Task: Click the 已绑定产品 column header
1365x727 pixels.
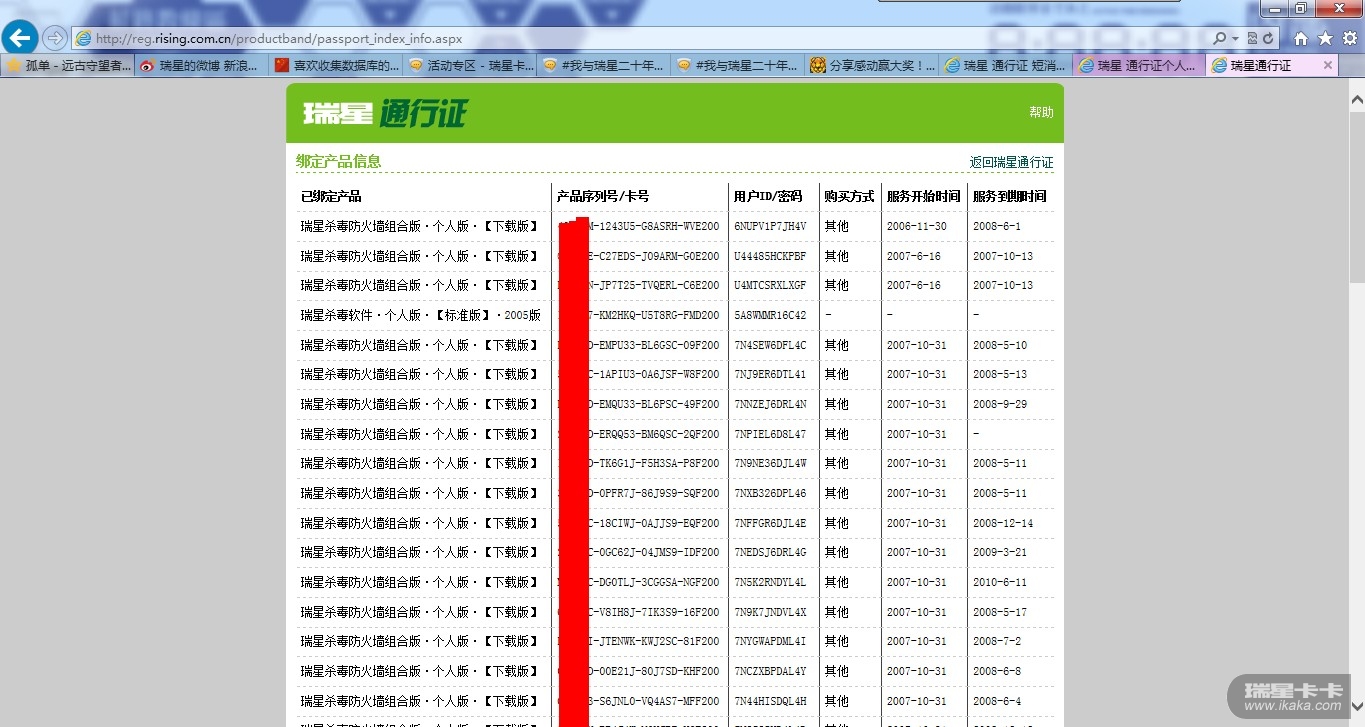Action: click(x=331, y=196)
